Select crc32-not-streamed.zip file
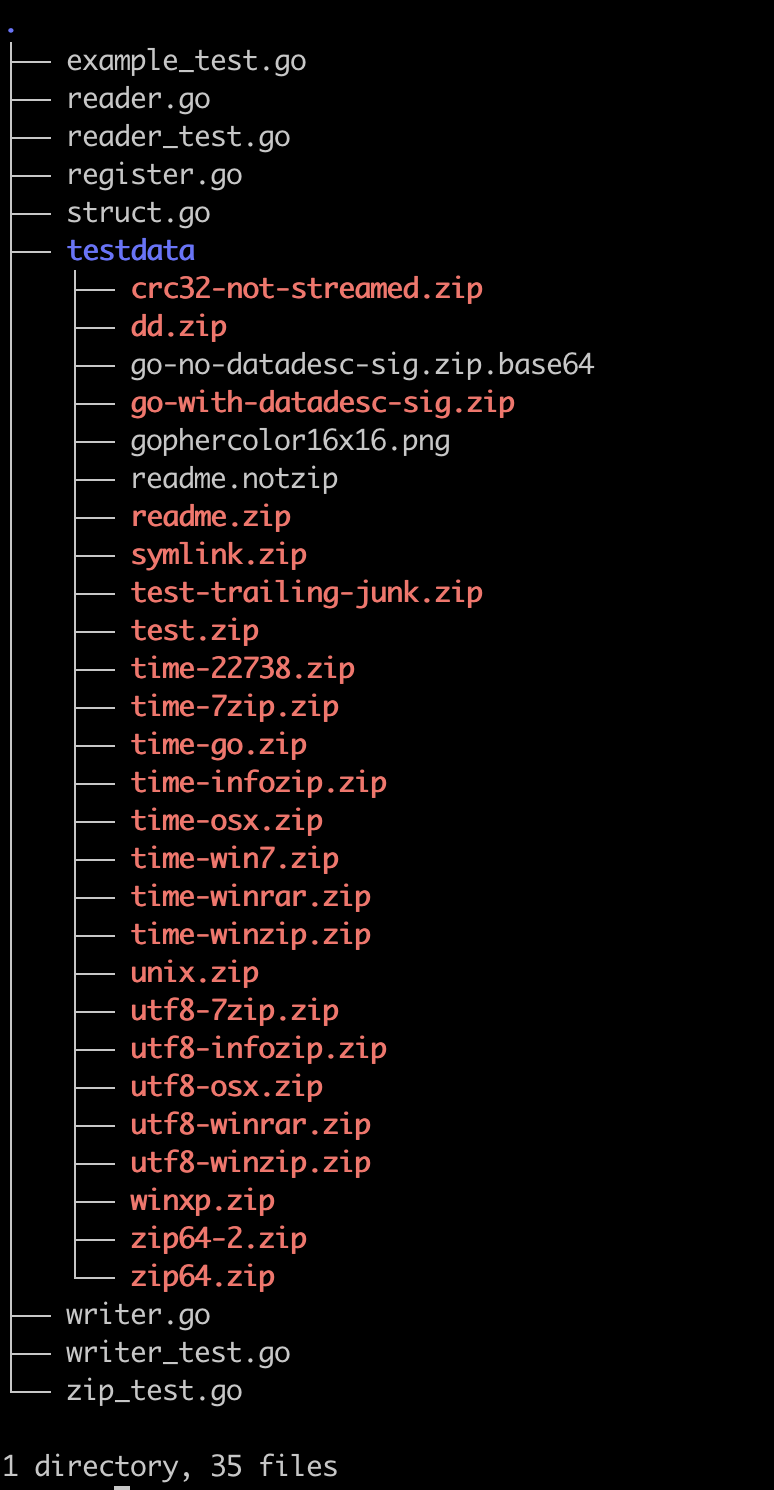 coord(306,289)
